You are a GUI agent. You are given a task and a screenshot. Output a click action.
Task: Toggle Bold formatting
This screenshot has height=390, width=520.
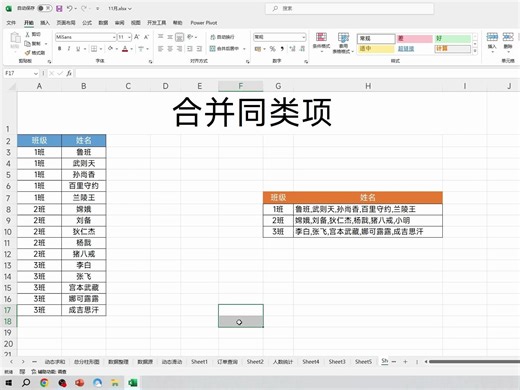(x=60, y=49)
